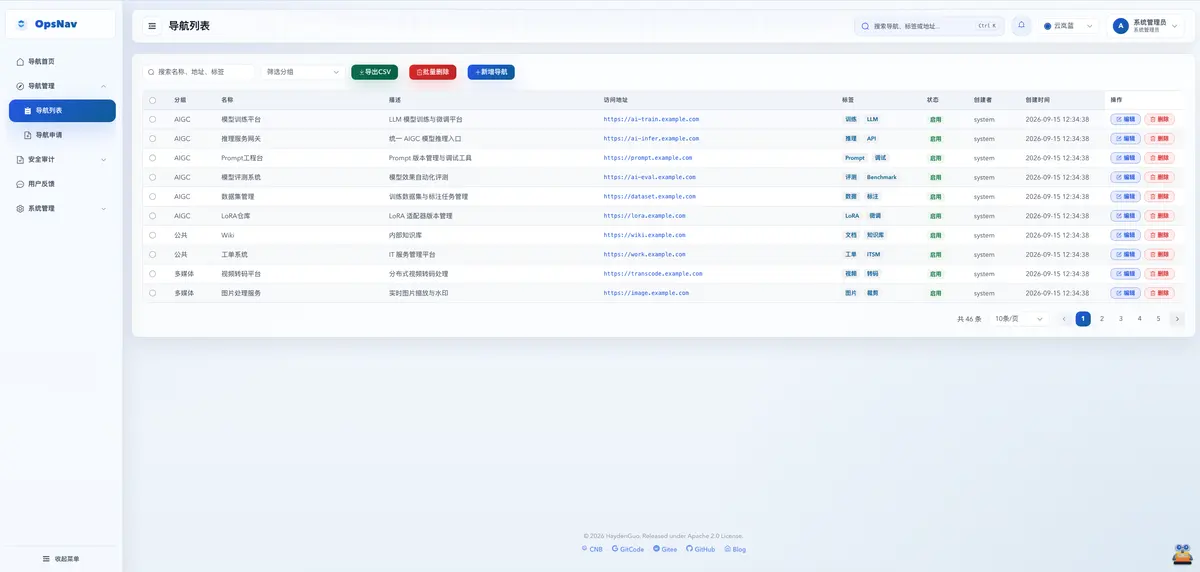
Task: Go to next page arrow in pagination
Action: [1177, 319]
